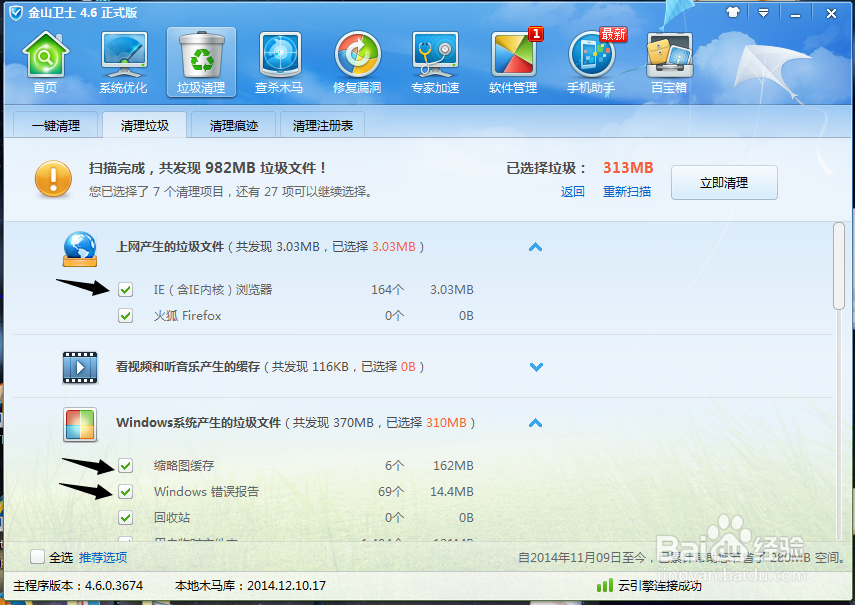
Task: Close the 金山卫士 window
Action: [x=831, y=14]
